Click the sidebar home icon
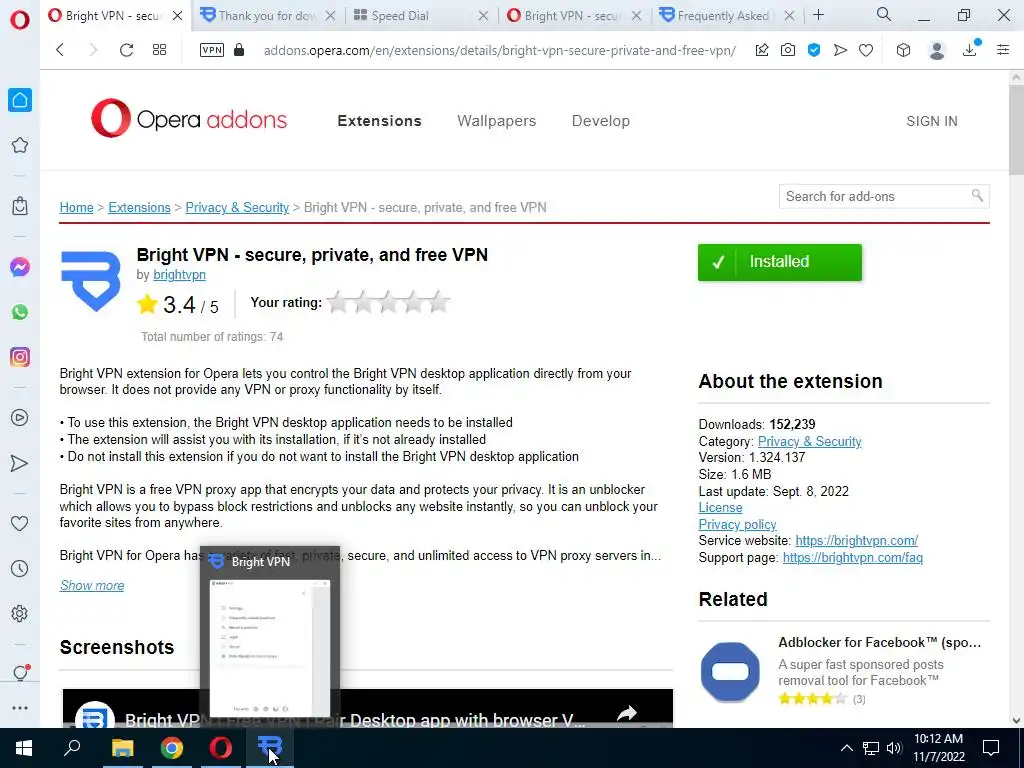1024x768 pixels. pyautogui.click(x=20, y=100)
